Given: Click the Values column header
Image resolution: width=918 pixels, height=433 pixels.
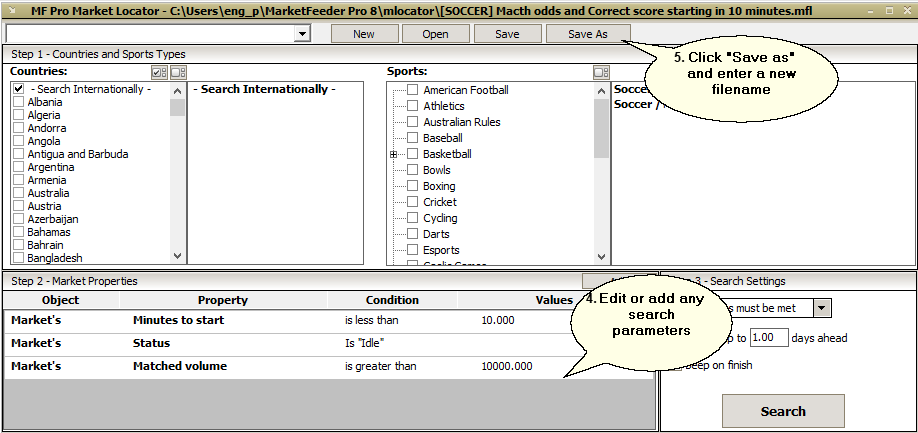Looking at the screenshot, I should tap(554, 300).
